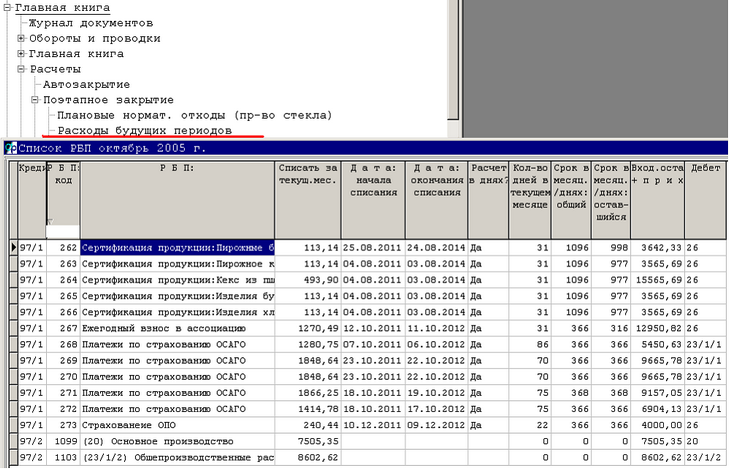
Task: Click the window icon in the Список РБП title bar
Action: tap(10, 148)
